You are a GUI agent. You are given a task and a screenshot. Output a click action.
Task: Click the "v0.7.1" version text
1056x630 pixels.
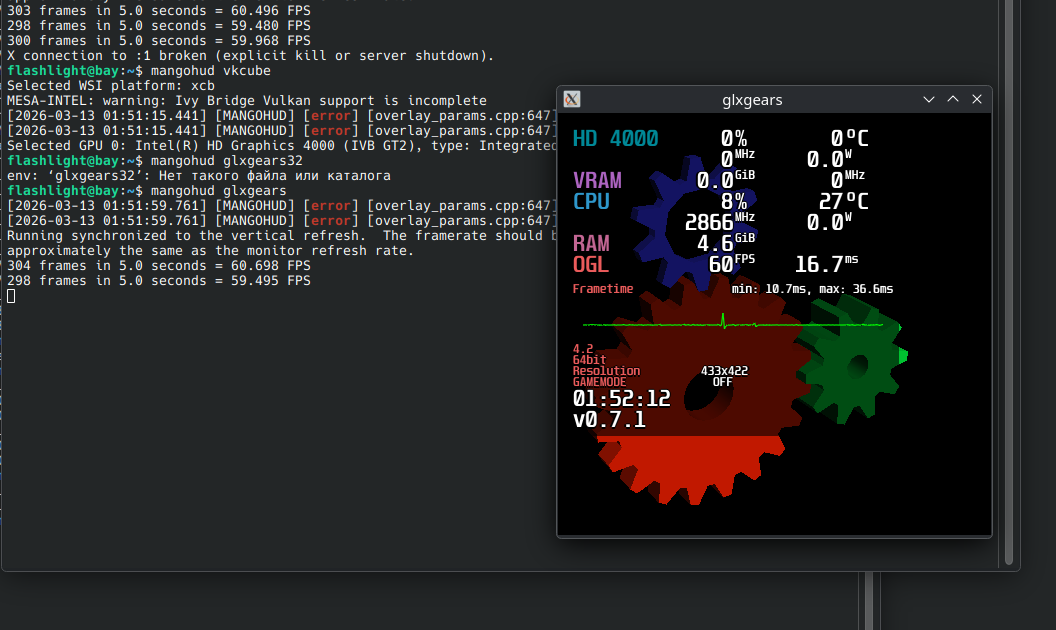pos(609,420)
